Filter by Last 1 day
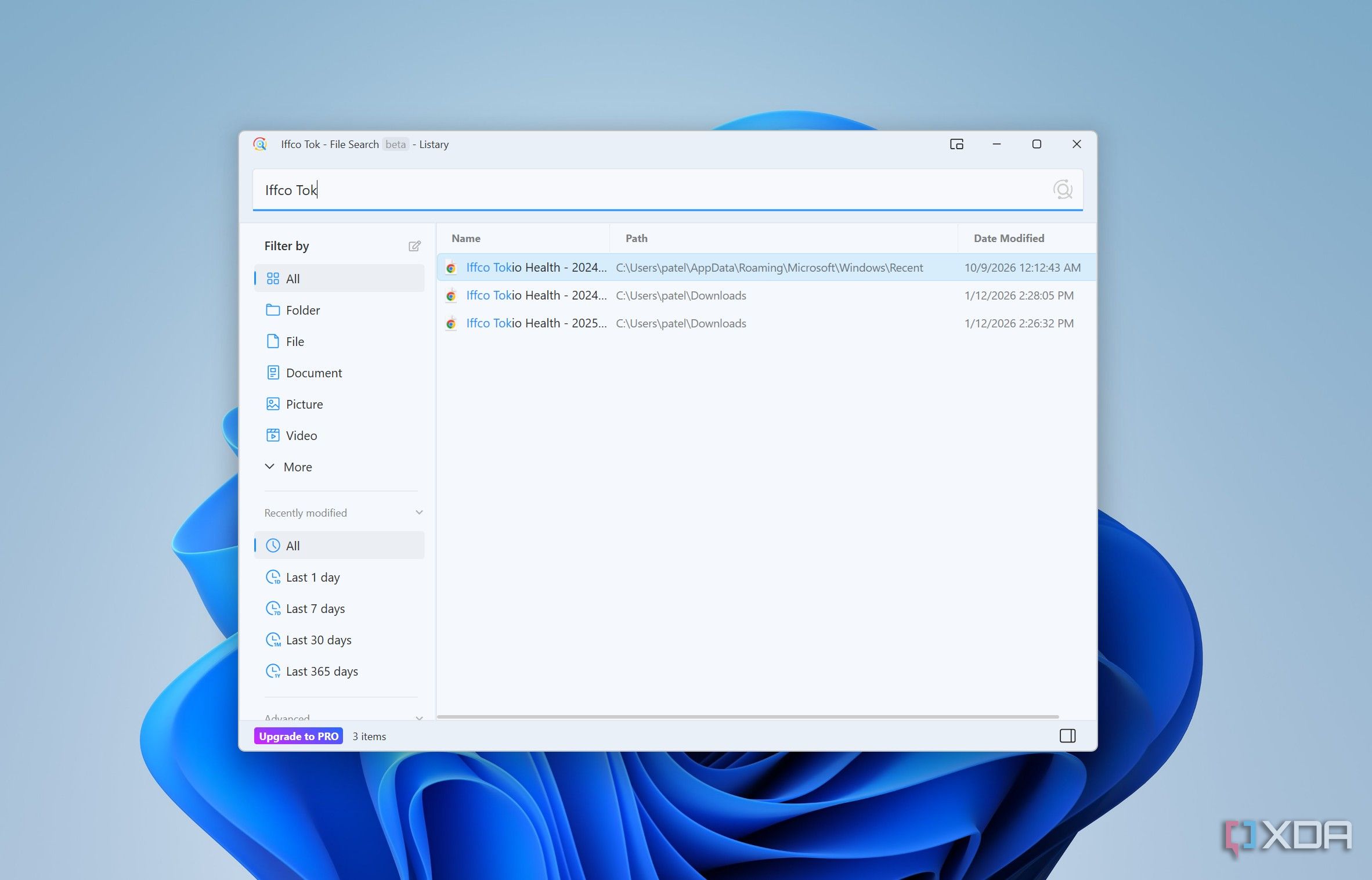The image size is (1372, 880). (340, 577)
